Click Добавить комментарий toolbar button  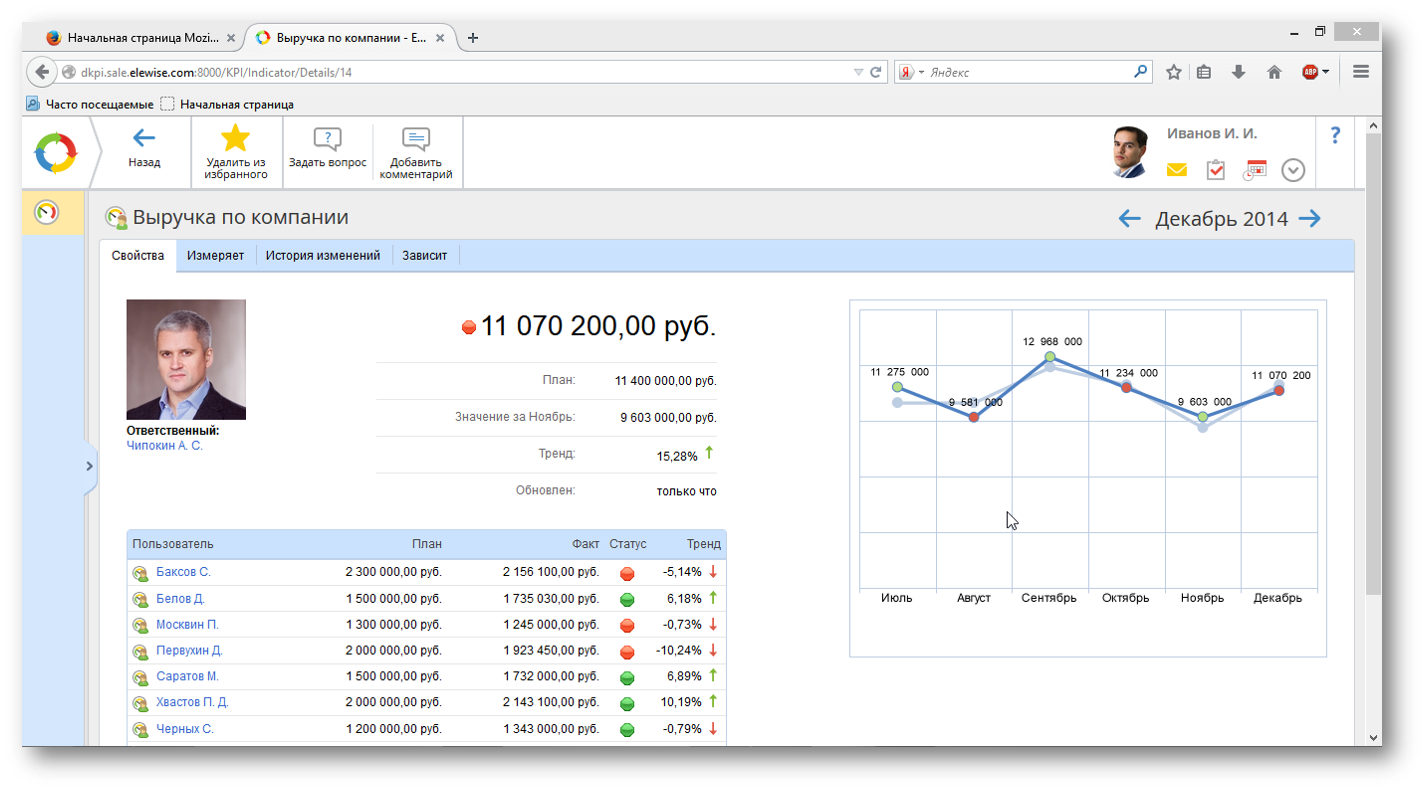(416, 152)
